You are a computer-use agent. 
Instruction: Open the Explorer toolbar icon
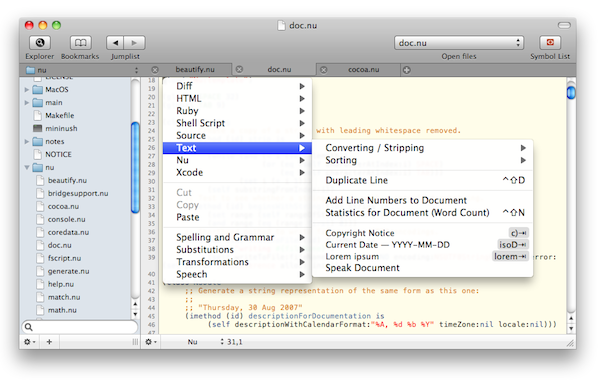(x=40, y=42)
